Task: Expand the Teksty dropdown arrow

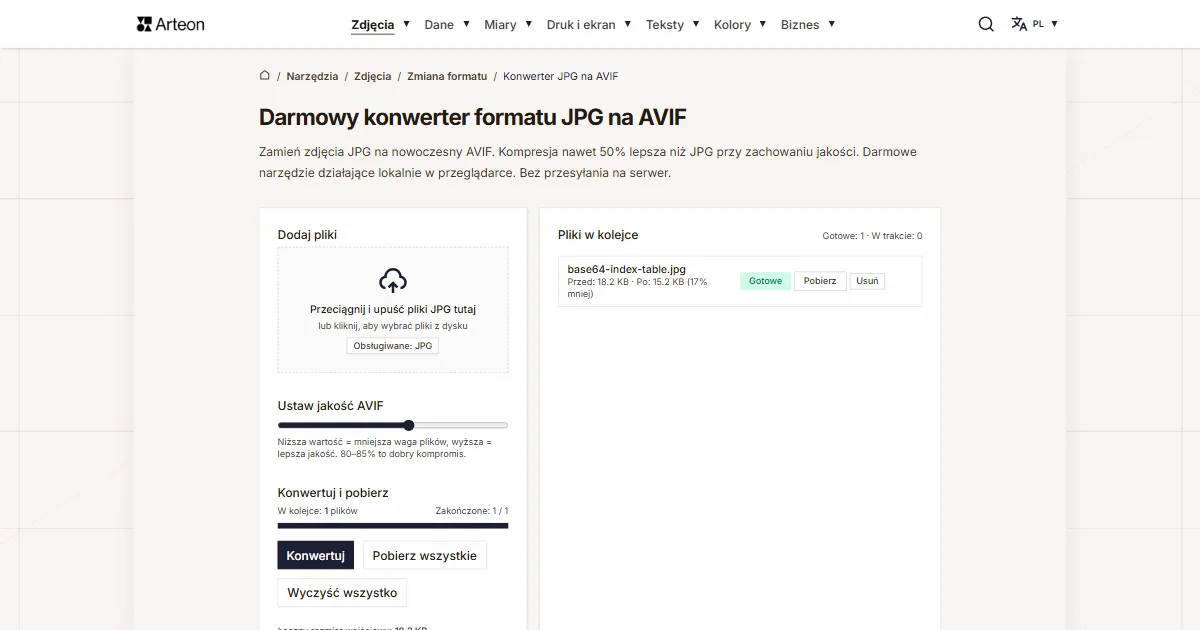Action: 695,23
